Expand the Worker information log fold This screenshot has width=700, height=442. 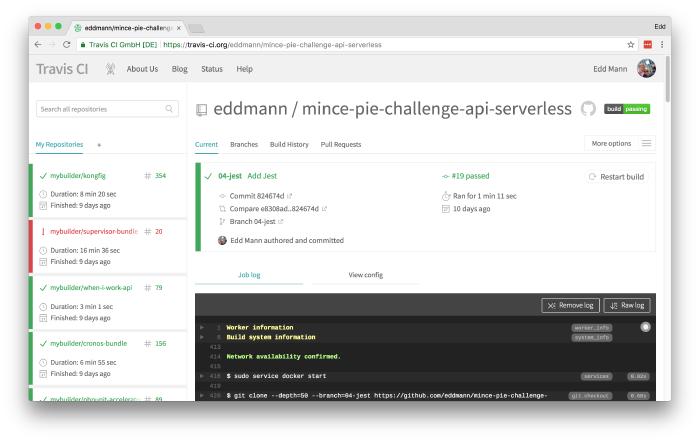[202, 327]
